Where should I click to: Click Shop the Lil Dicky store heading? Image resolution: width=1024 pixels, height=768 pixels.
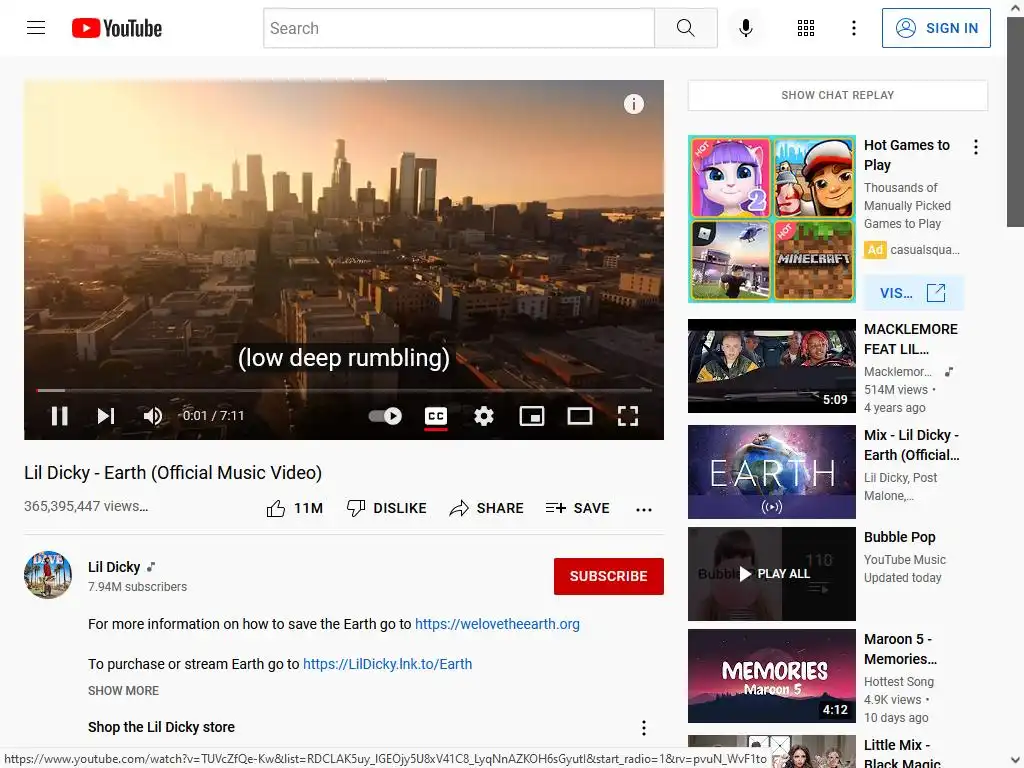(161, 727)
